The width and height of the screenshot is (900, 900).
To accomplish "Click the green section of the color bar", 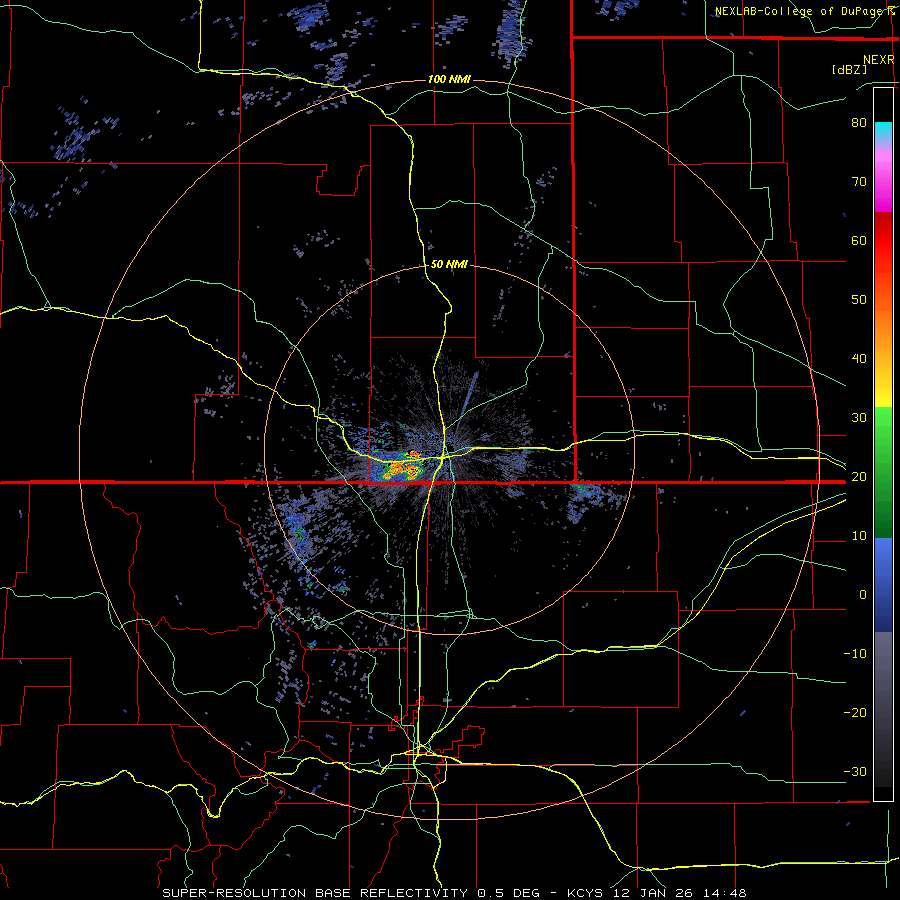I will (x=883, y=472).
